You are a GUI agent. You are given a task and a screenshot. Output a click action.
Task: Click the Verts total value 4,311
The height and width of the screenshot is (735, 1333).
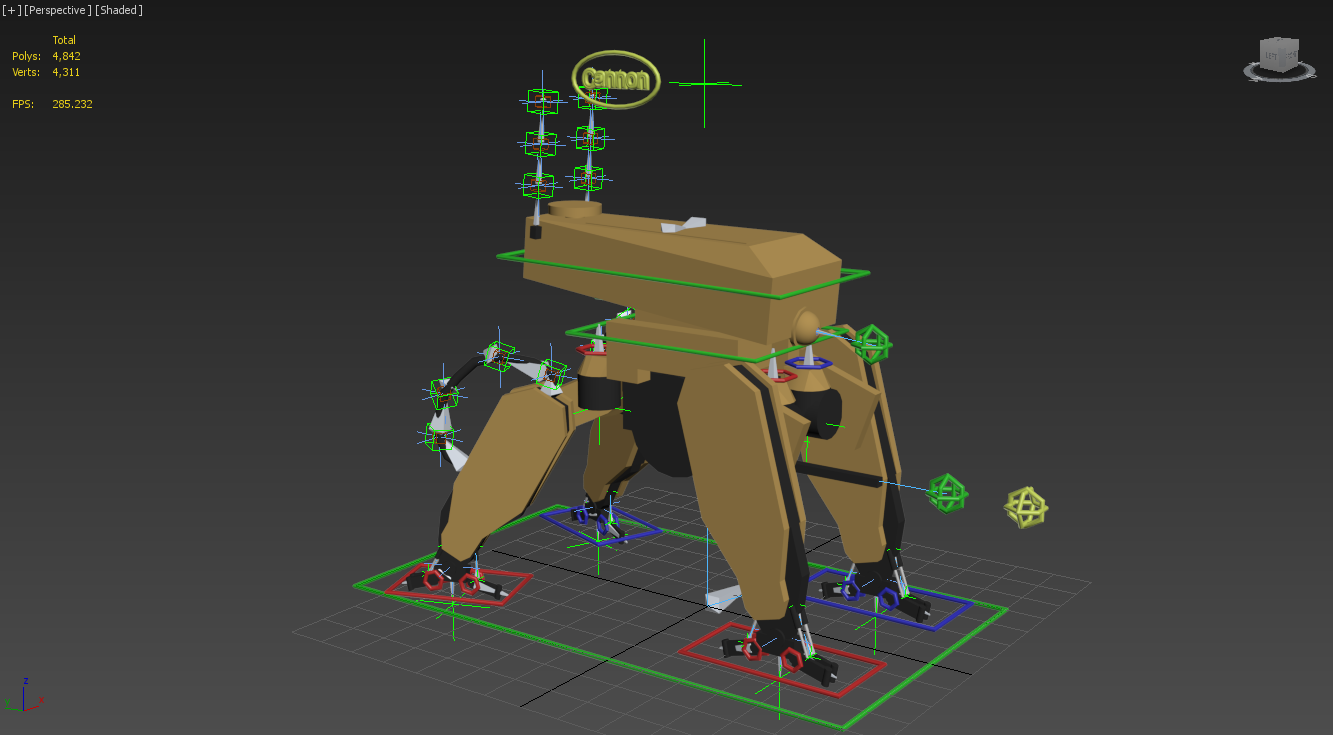[x=66, y=72]
